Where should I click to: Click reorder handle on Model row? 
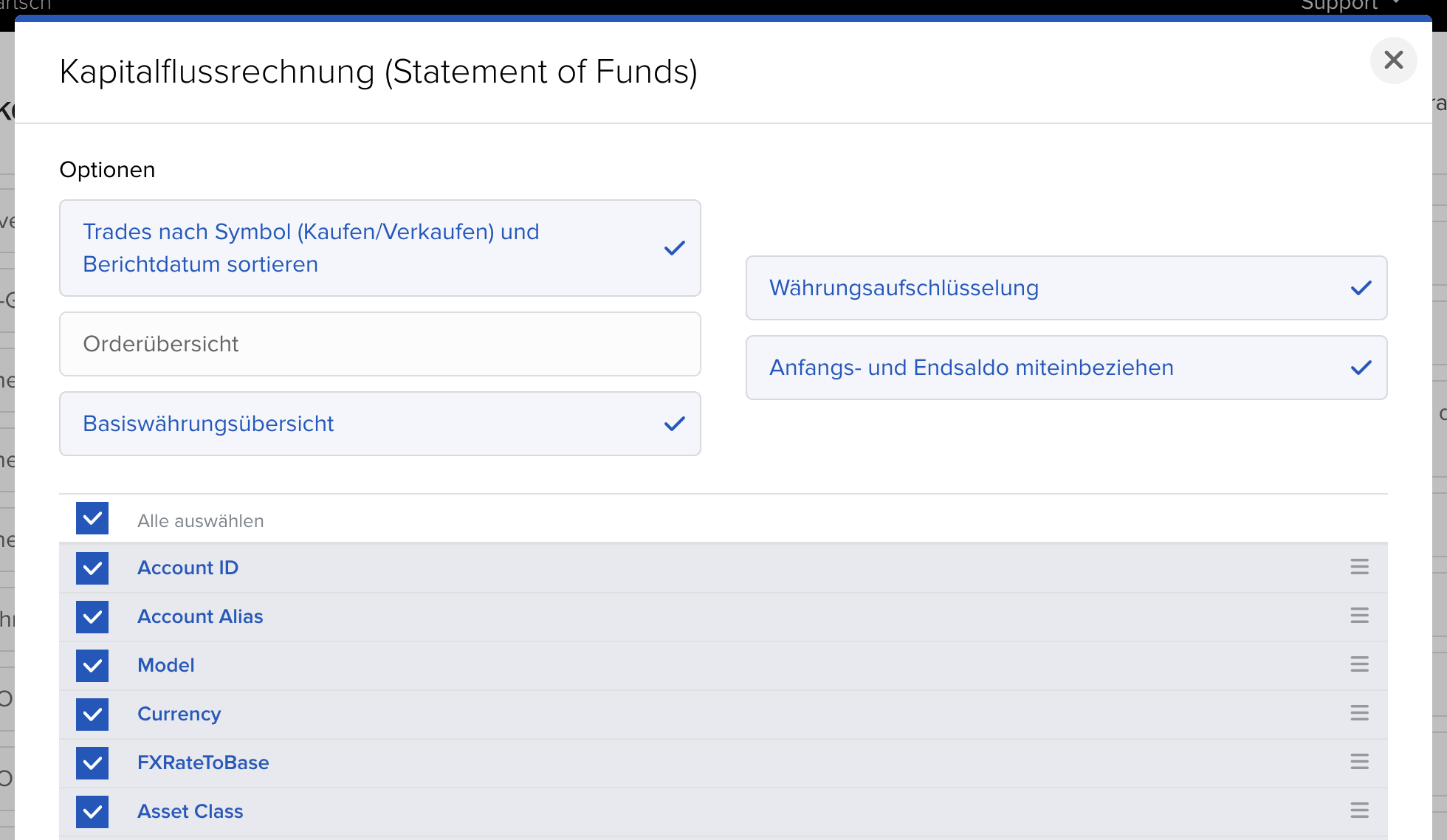click(1359, 664)
